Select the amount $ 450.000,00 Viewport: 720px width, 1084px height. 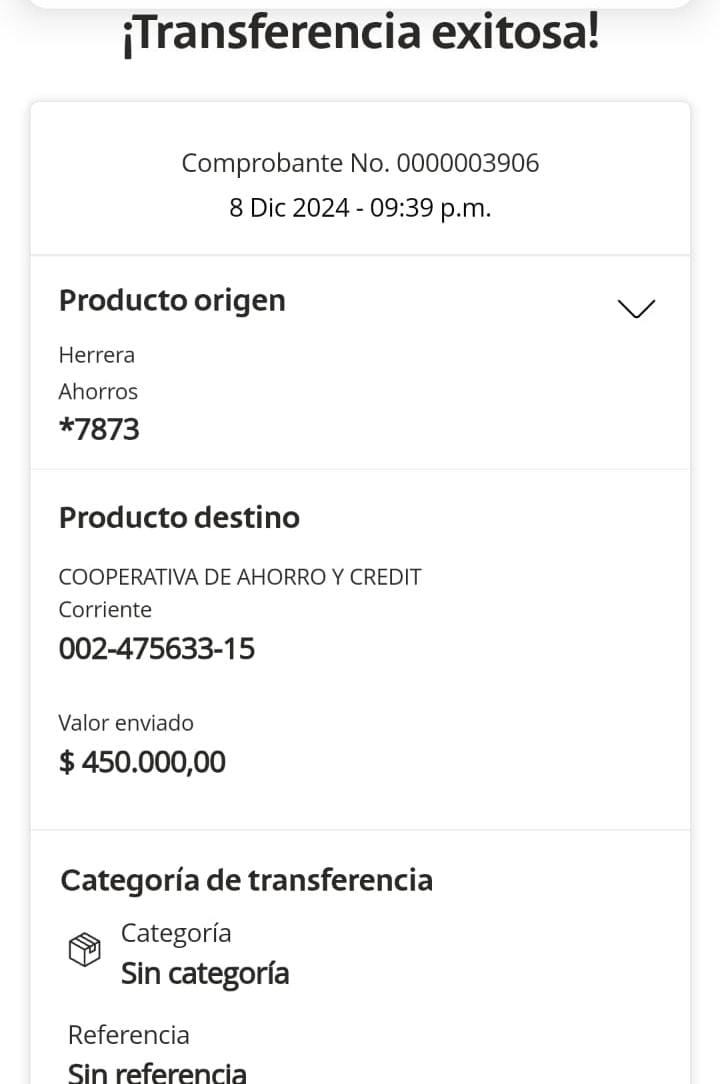coord(143,762)
